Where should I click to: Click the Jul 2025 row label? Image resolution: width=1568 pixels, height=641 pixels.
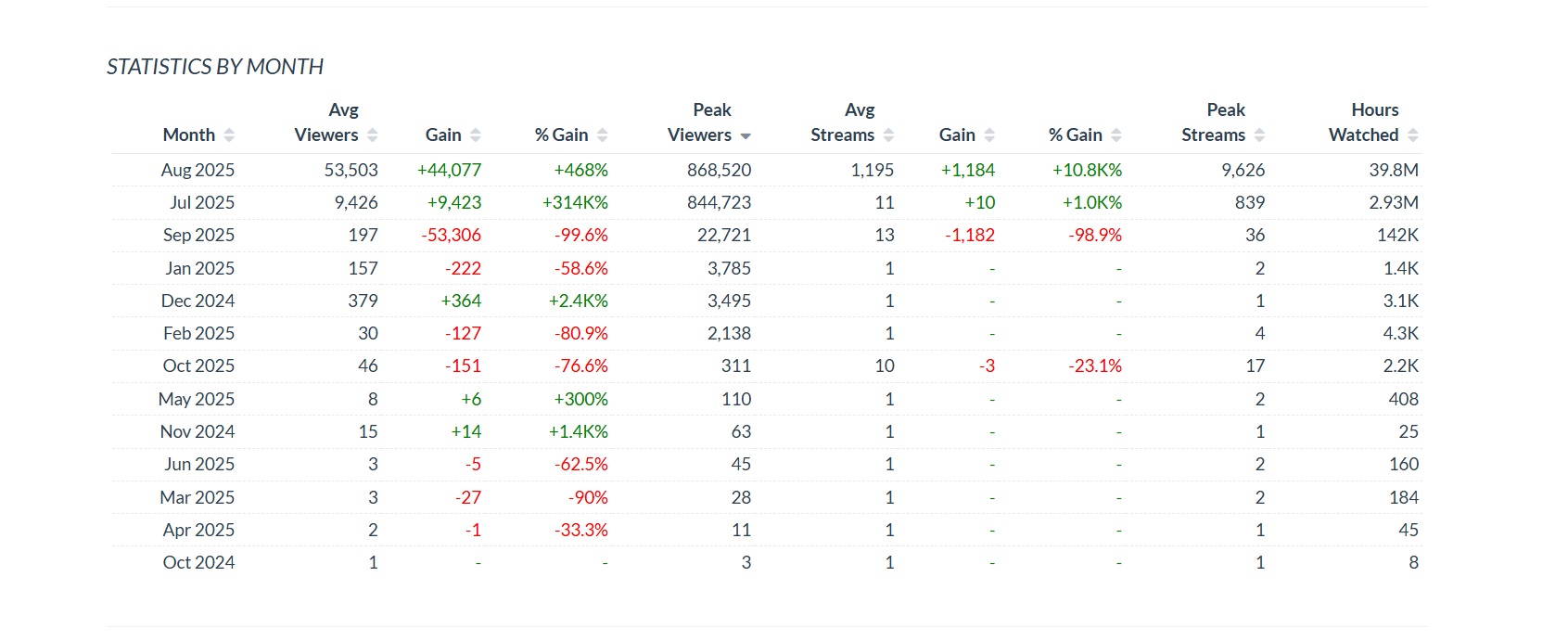[201, 202]
